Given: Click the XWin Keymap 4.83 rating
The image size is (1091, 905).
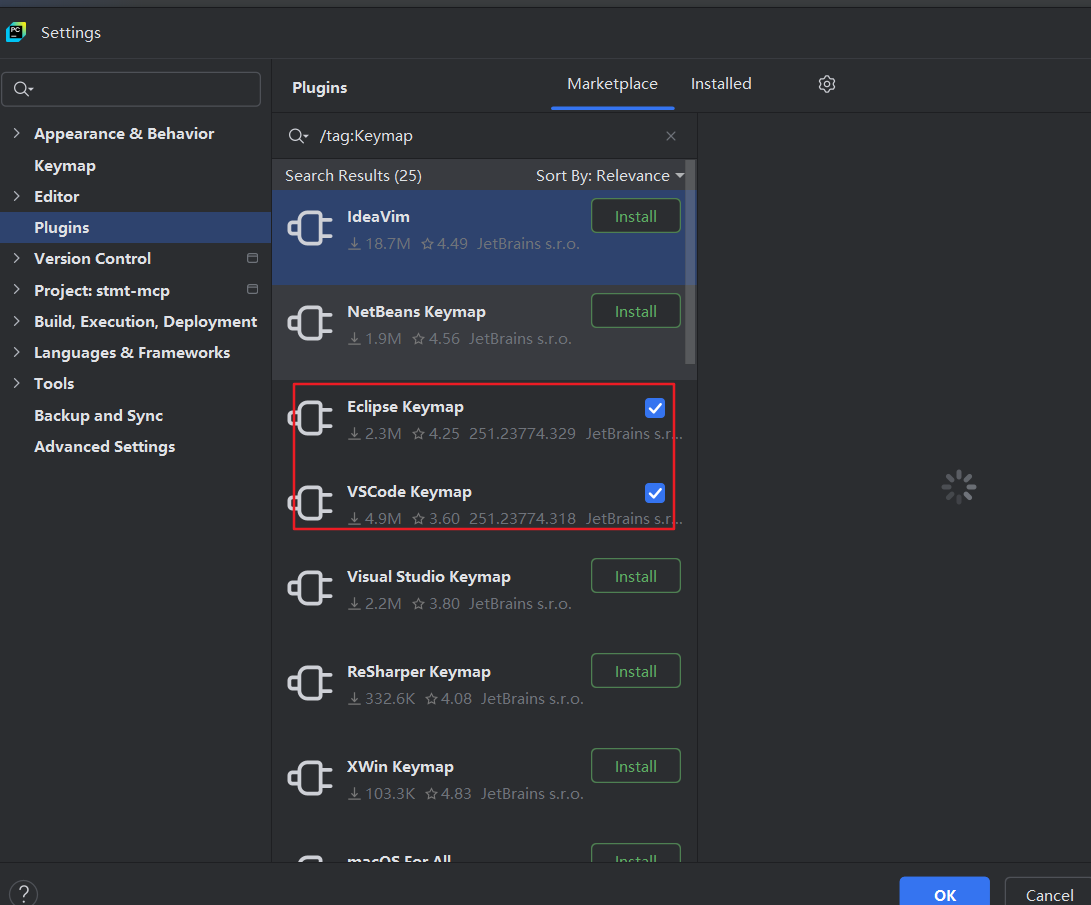Looking at the screenshot, I should [448, 794].
